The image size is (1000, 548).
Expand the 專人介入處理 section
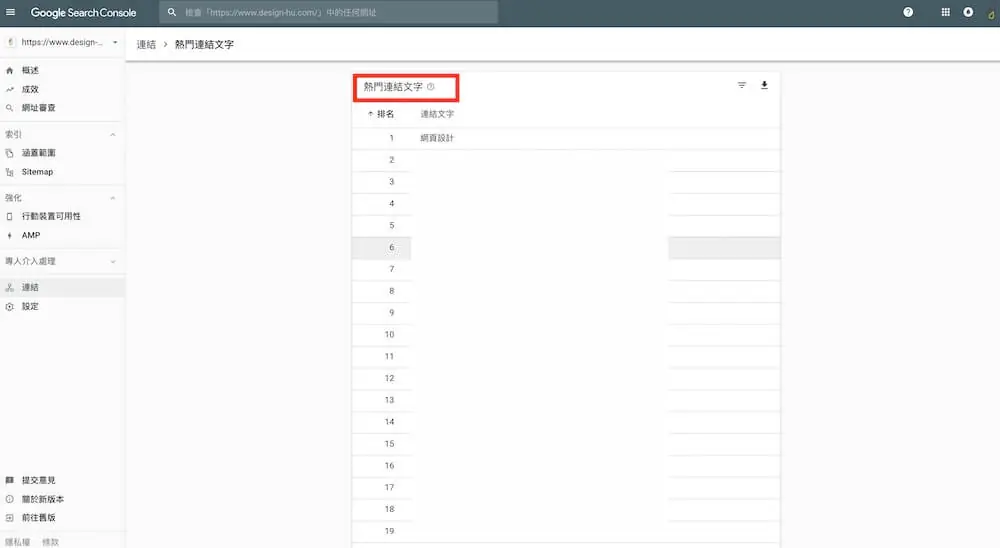(x=113, y=262)
